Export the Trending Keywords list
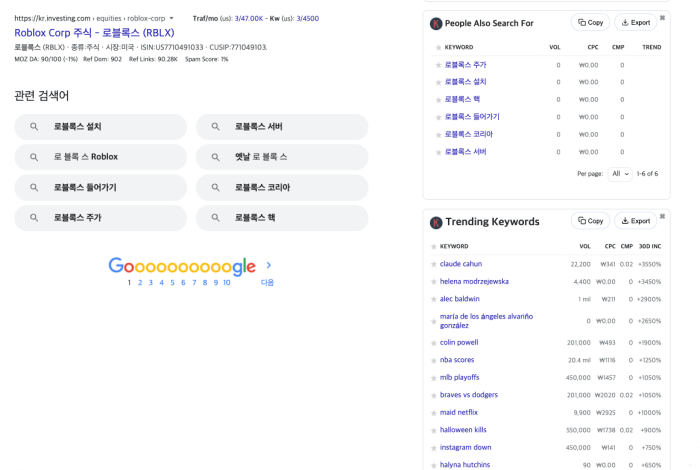Viewport: 700px width, 470px height. 636,220
